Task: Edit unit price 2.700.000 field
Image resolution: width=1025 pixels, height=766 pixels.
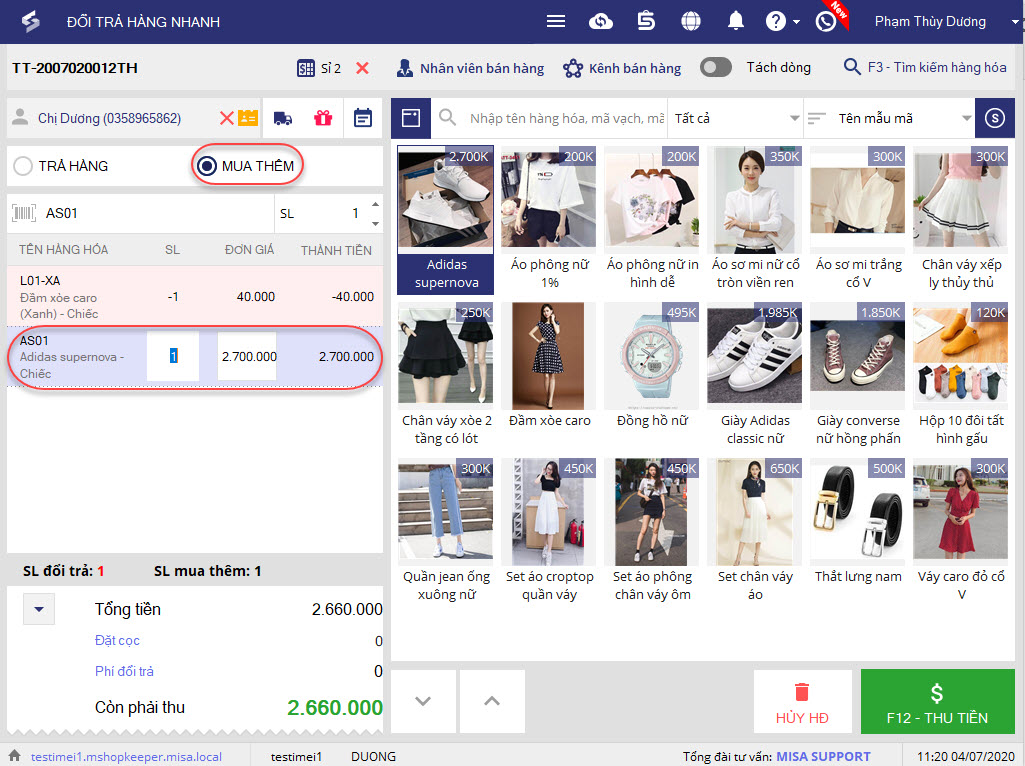Action: coord(248,356)
